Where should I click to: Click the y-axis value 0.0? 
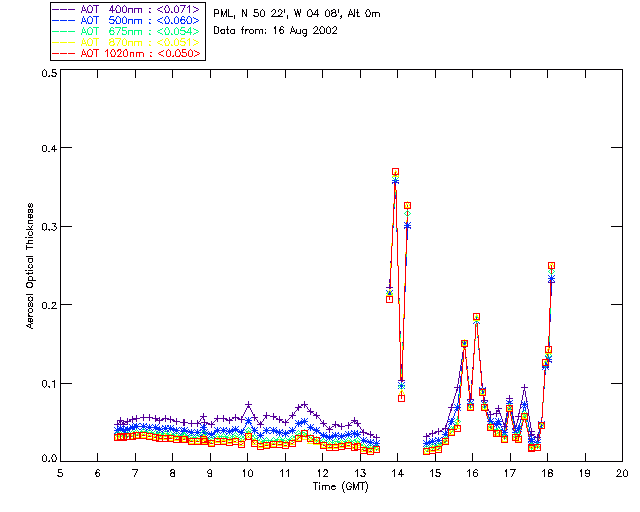(49, 459)
